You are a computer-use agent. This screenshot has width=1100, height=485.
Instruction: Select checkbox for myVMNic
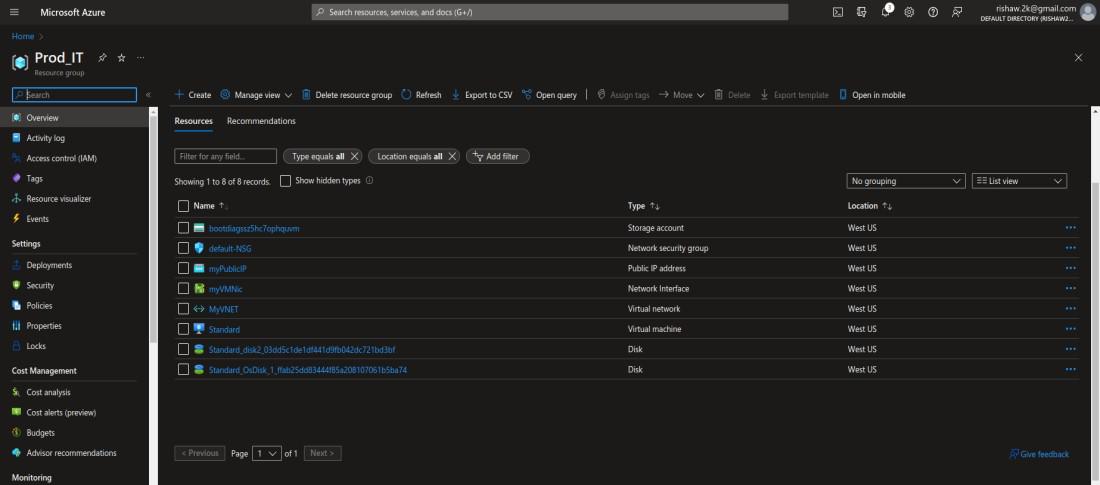coord(184,288)
